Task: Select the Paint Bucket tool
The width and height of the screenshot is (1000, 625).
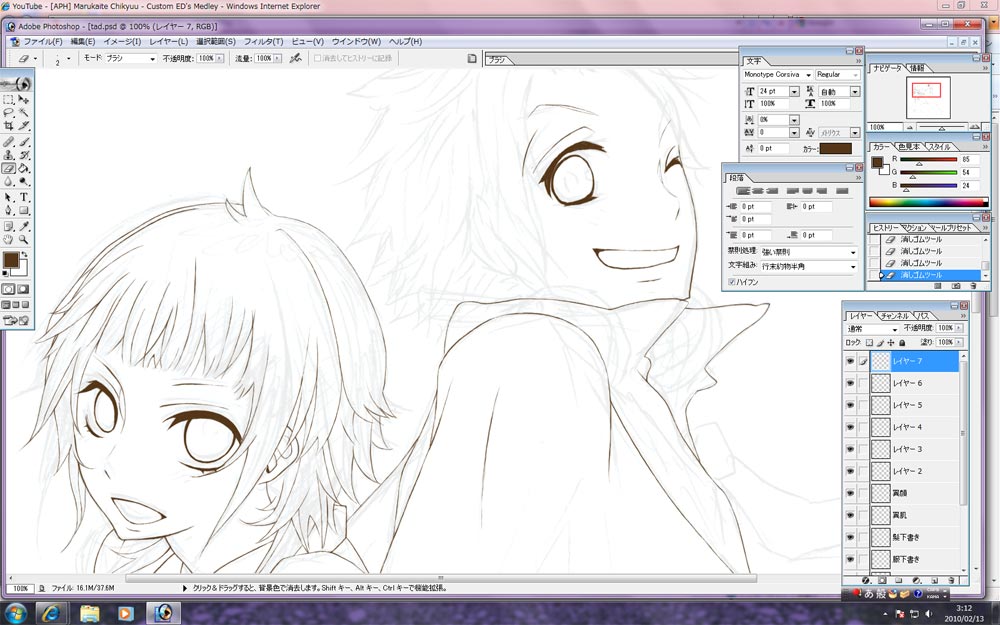Action: pos(24,168)
